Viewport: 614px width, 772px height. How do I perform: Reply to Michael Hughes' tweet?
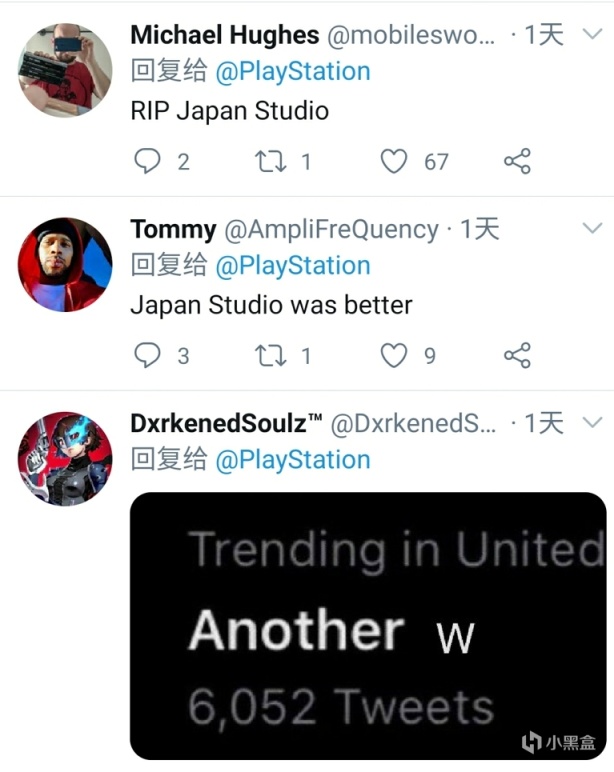click(x=147, y=161)
